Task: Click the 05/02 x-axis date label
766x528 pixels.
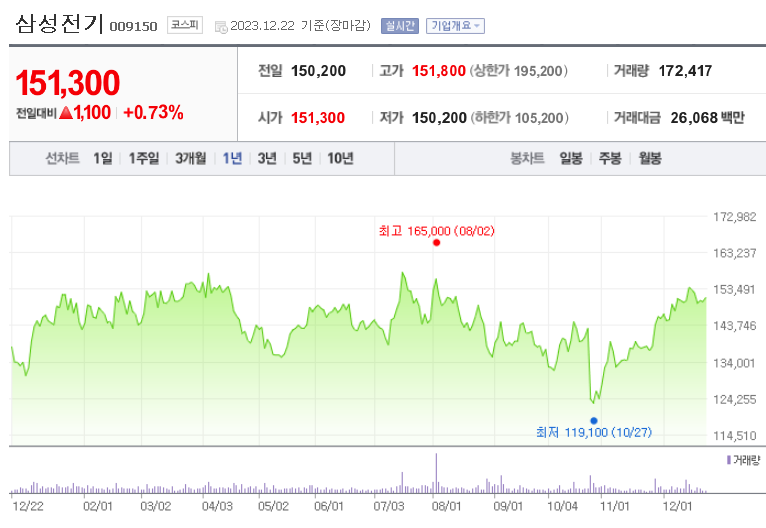Action: pos(274,506)
